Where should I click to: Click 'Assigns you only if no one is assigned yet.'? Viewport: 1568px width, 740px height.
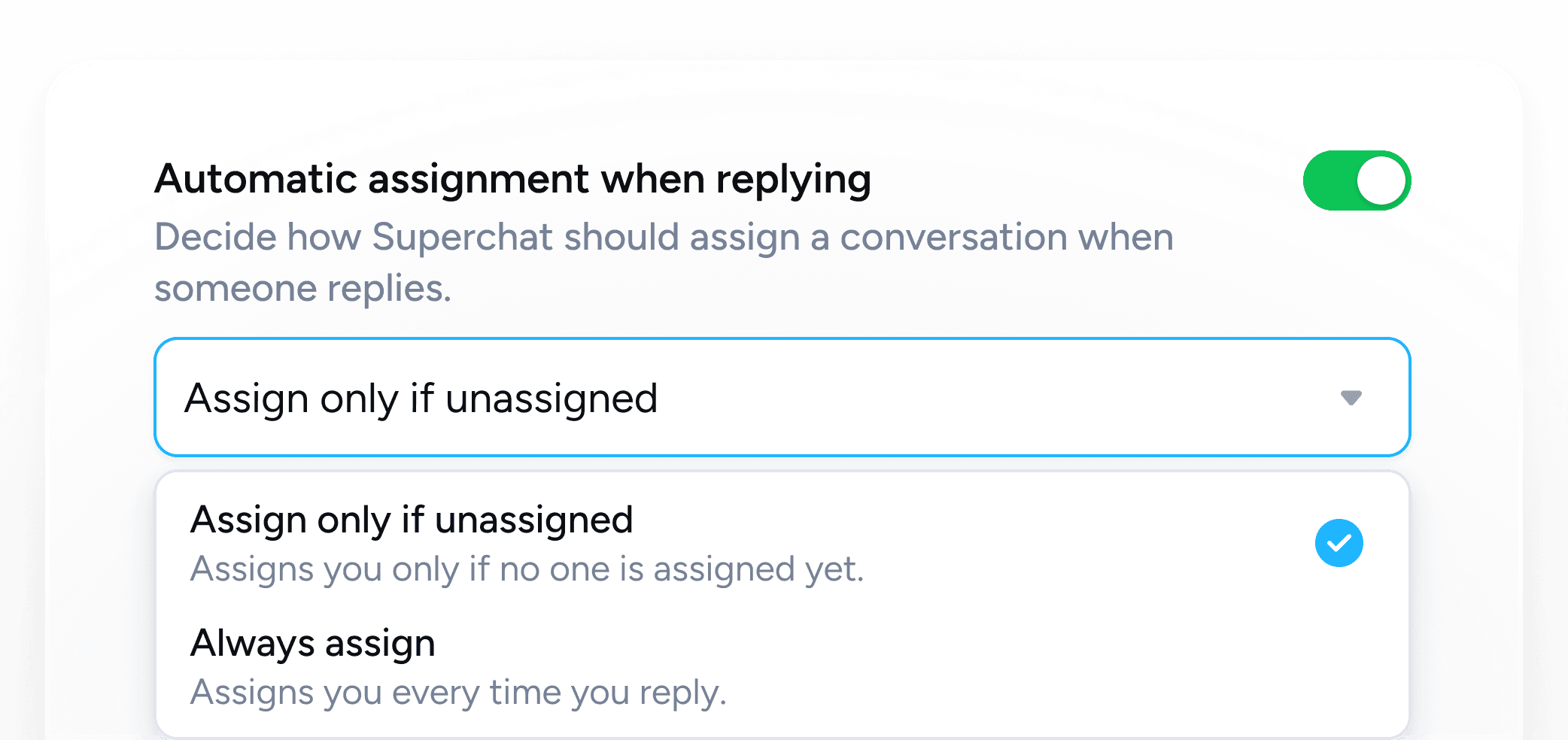(x=527, y=569)
